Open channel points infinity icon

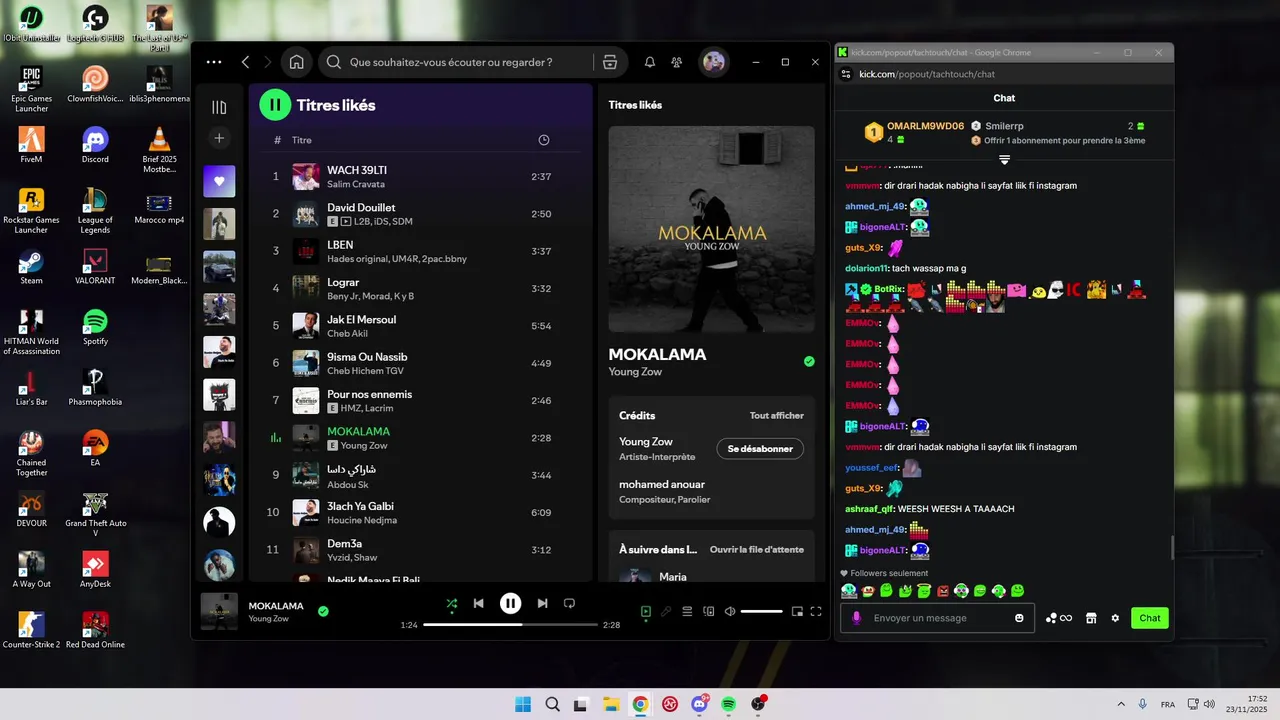click(1059, 618)
